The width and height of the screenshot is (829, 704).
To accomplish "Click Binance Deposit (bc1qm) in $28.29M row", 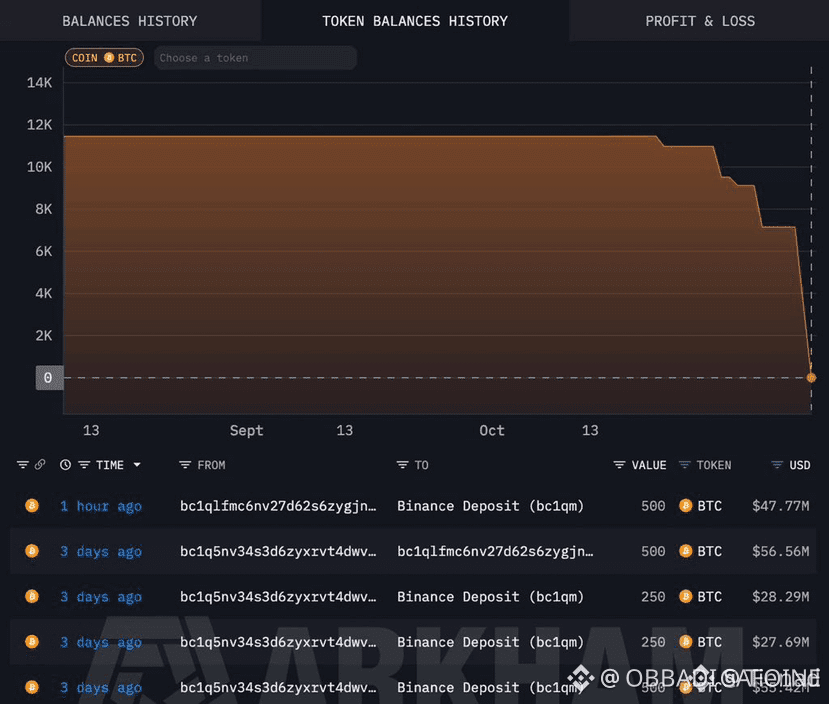I will pos(491,597).
